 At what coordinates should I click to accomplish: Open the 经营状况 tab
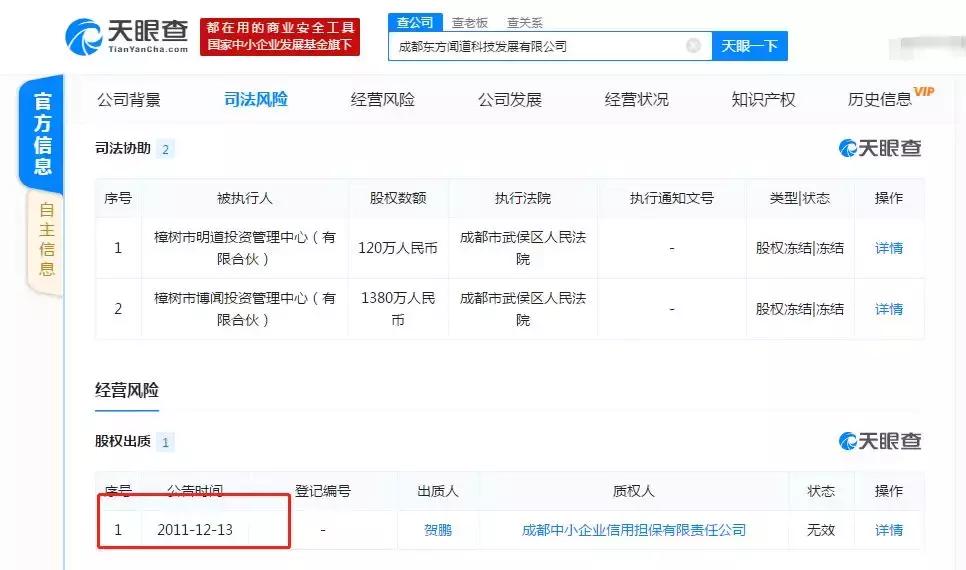coord(636,100)
